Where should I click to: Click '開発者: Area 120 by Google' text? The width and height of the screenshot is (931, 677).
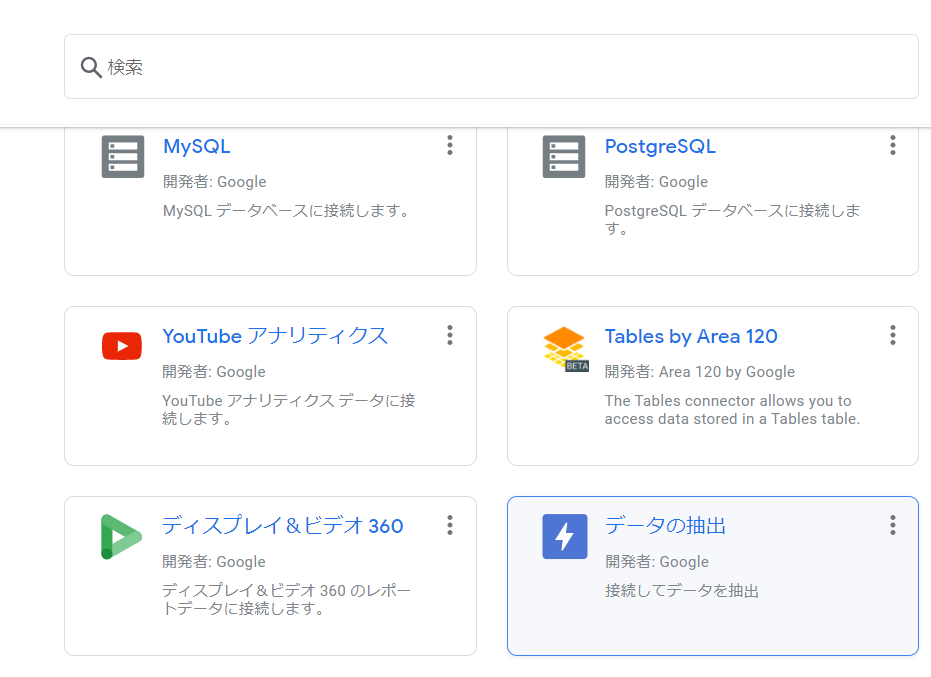pyautogui.click(x=699, y=372)
